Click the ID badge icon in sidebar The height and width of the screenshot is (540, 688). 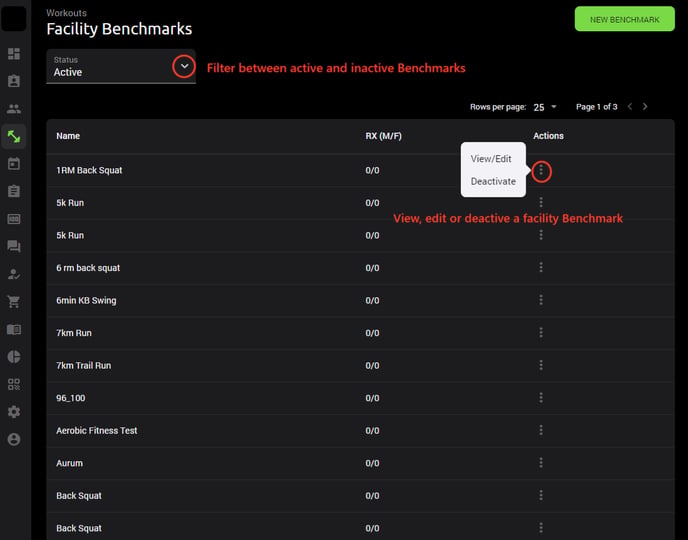coord(14,81)
